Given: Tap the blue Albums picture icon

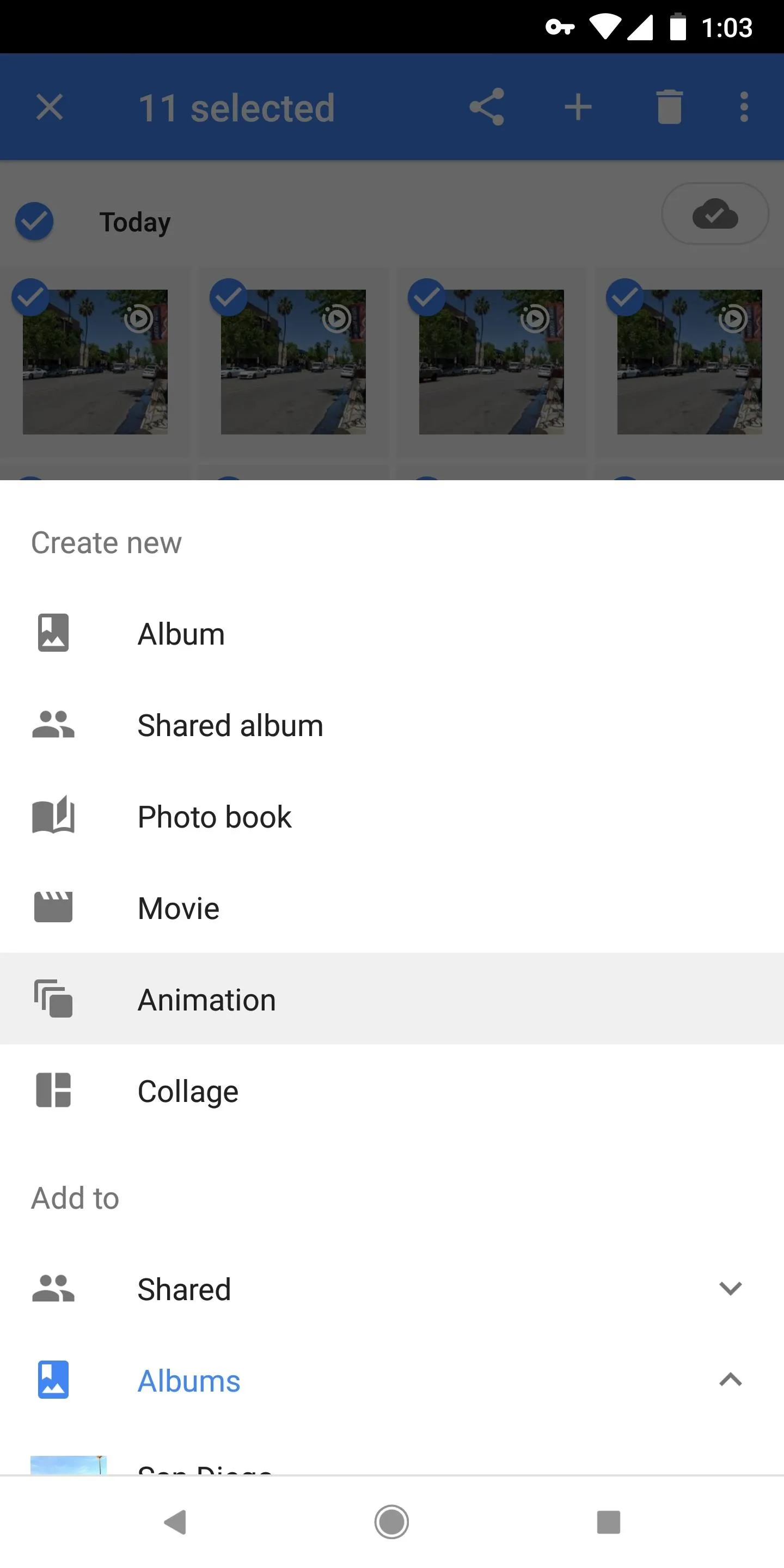Looking at the screenshot, I should (53, 1379).
